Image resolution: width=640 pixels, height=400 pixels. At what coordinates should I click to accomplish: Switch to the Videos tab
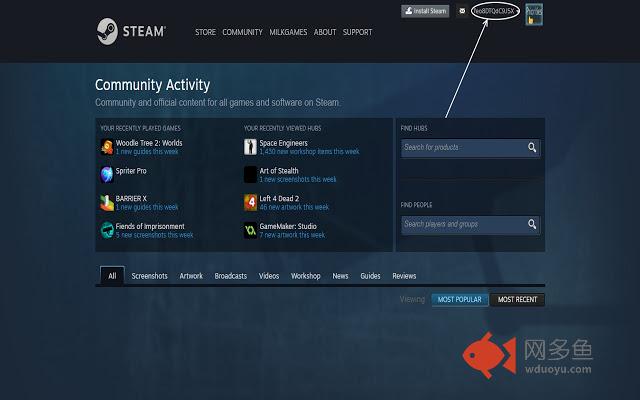[x=269, y=276]
